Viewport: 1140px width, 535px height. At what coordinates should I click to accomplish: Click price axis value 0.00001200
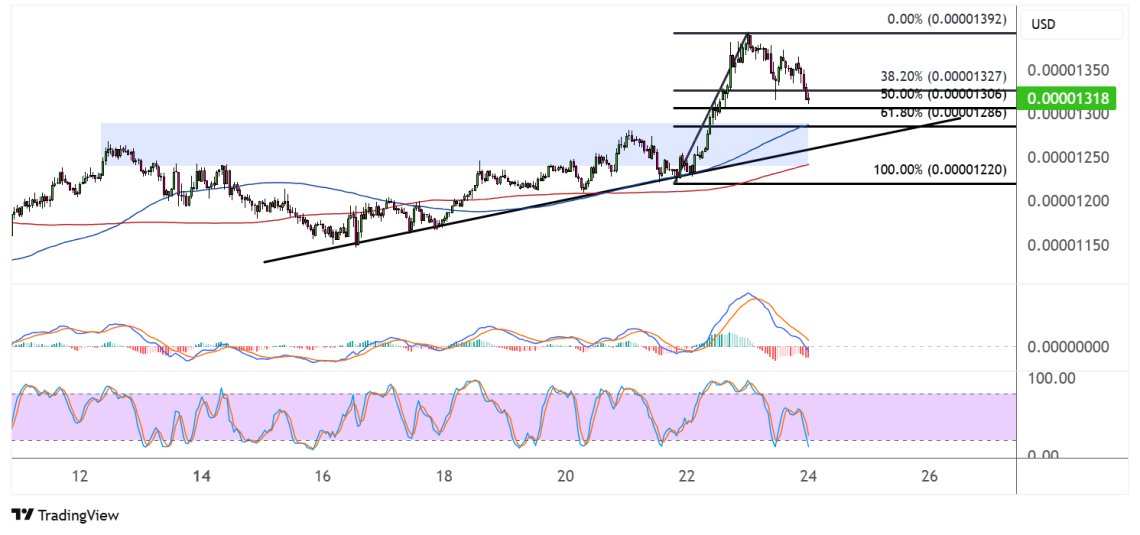[1068, 201]
